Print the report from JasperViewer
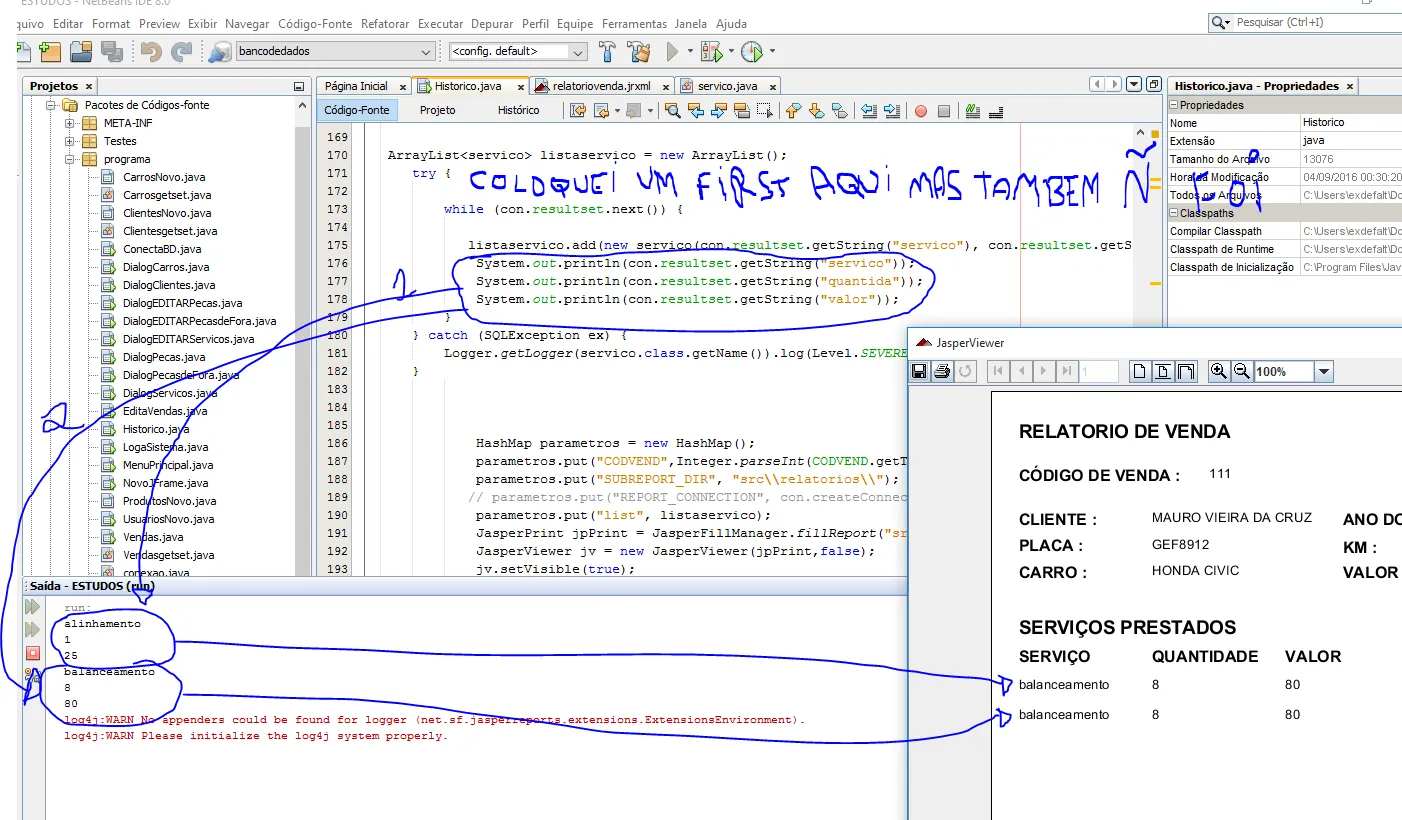The image size is (1402, 820). coord(942,372)
